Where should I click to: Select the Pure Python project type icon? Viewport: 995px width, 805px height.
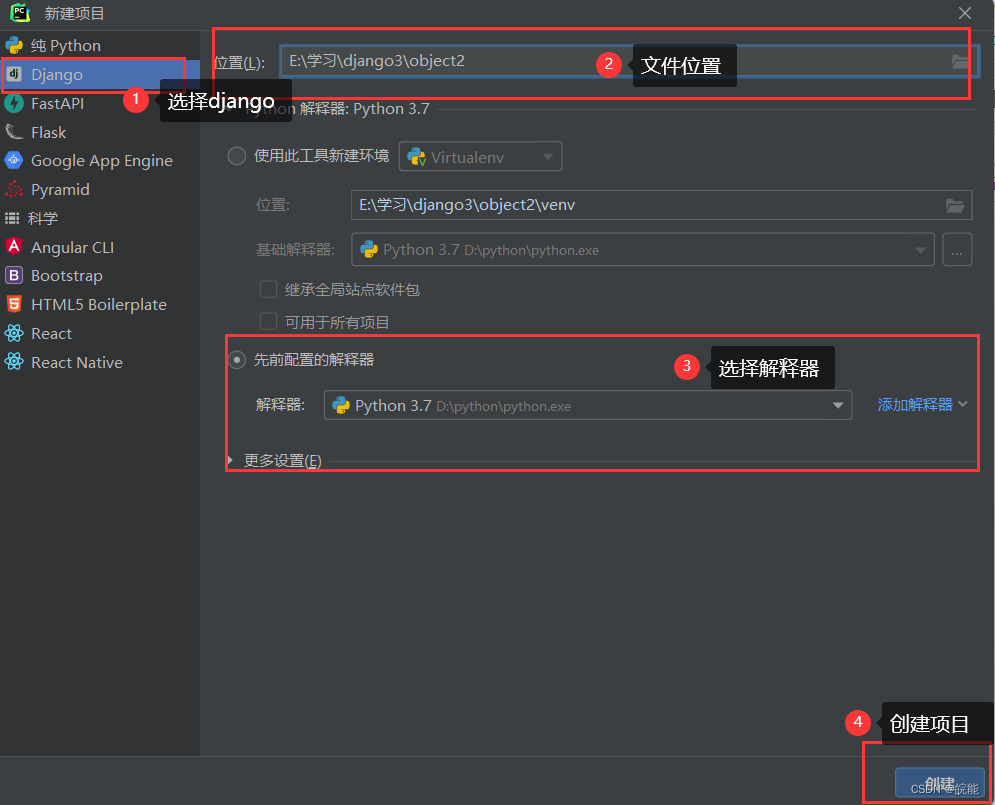point(14,46)
